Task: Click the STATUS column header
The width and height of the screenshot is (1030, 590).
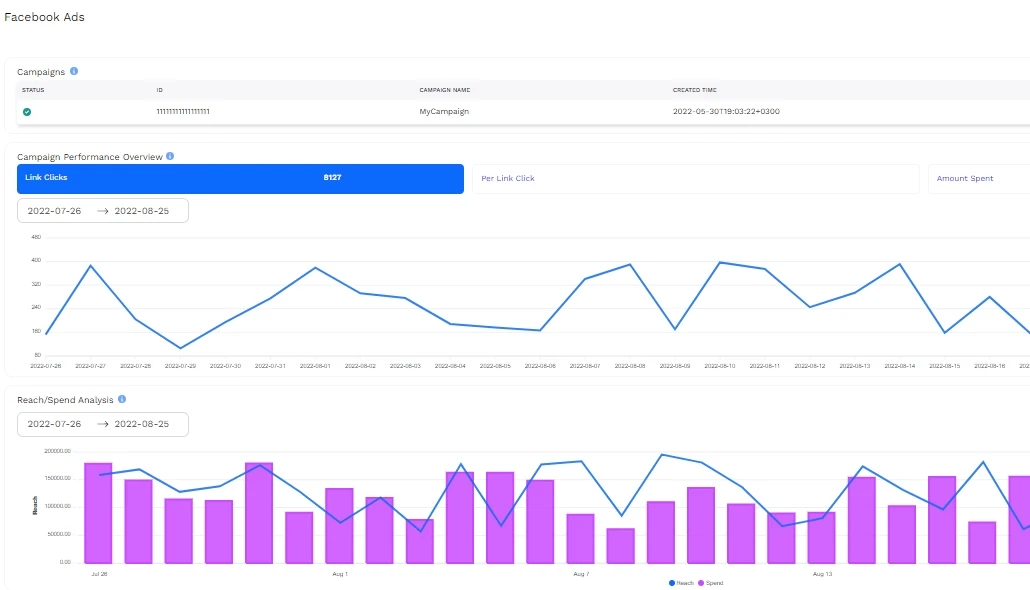Action: click(33, 90)
